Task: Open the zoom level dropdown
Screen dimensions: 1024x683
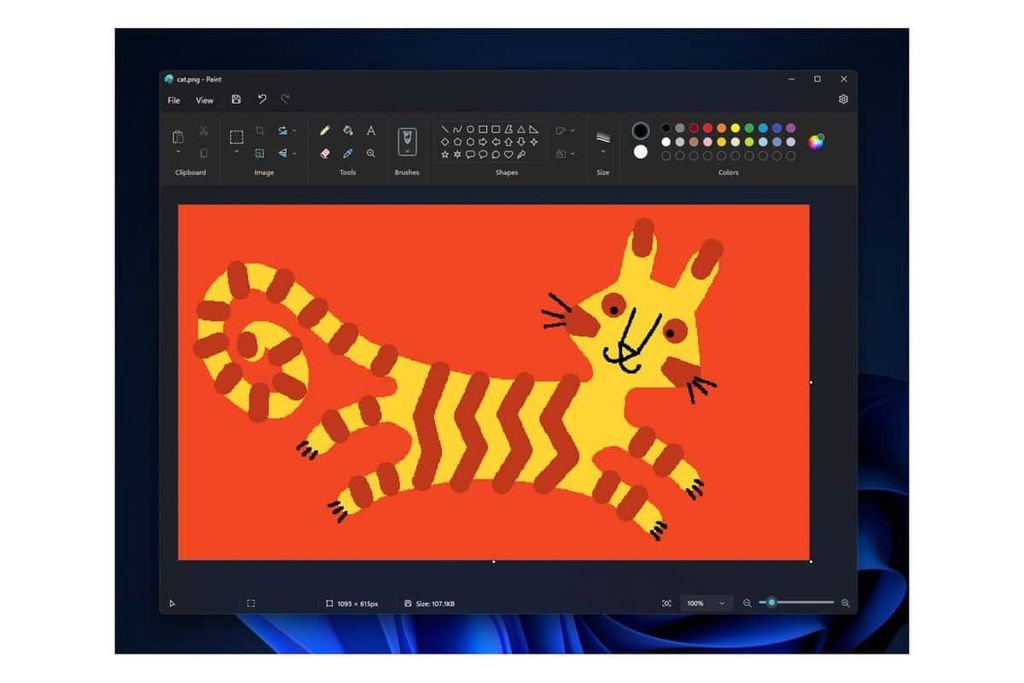Action: tap(707, 603)
